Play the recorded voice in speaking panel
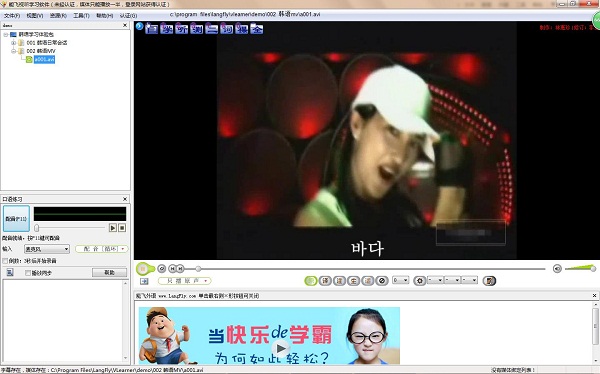 click(x=112, y=228)
